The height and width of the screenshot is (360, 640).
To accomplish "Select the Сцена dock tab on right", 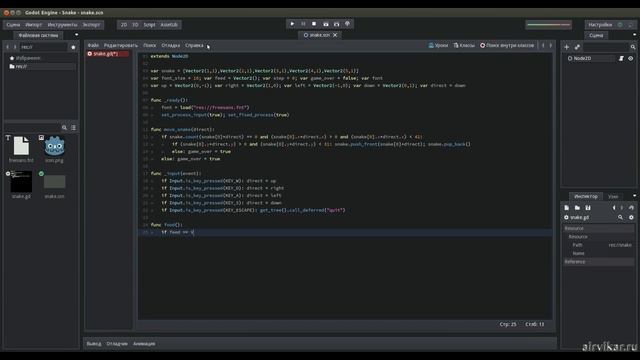I will (x=596, y=36).
